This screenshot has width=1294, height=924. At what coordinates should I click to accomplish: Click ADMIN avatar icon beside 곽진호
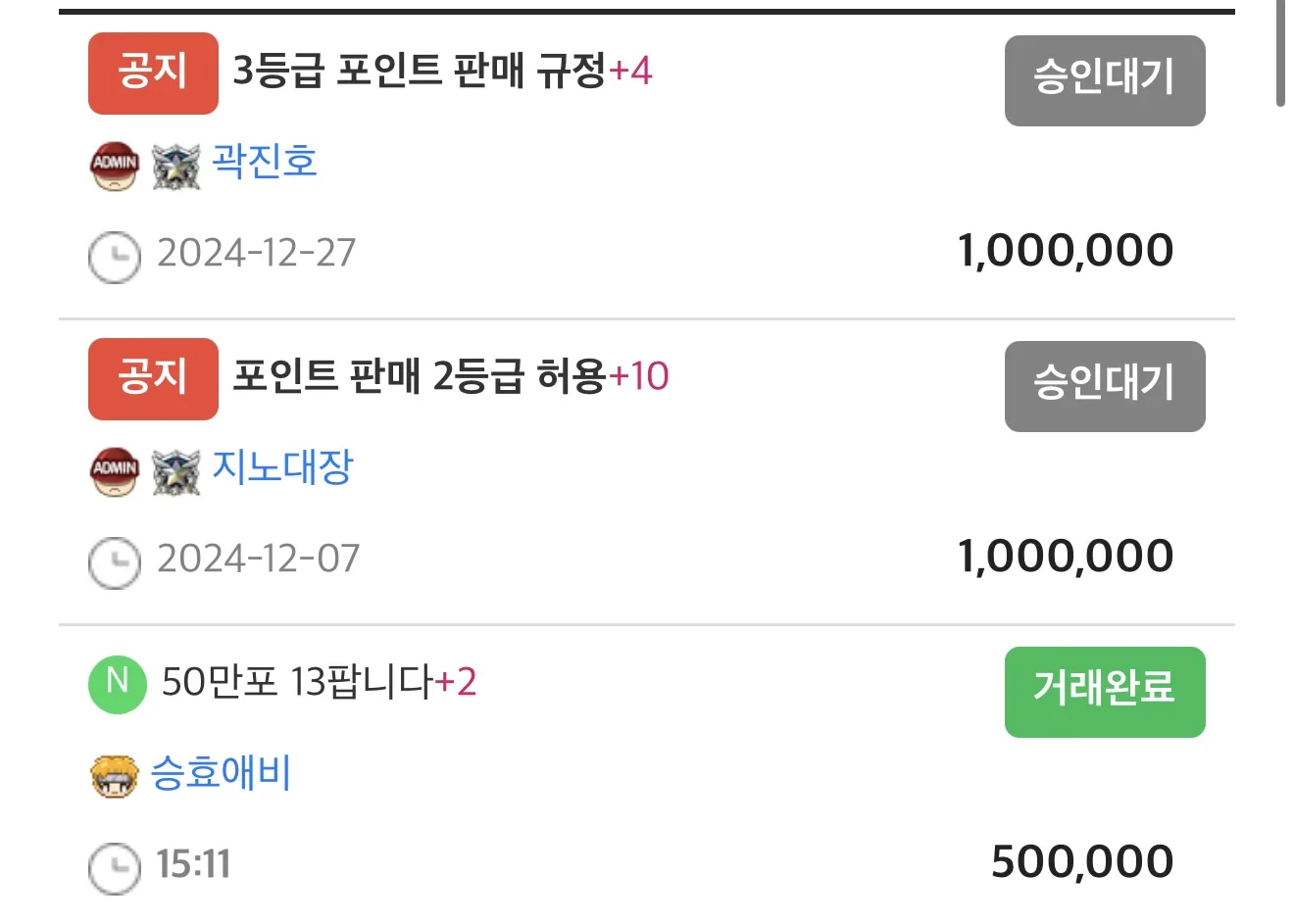(x=115, y=165)
